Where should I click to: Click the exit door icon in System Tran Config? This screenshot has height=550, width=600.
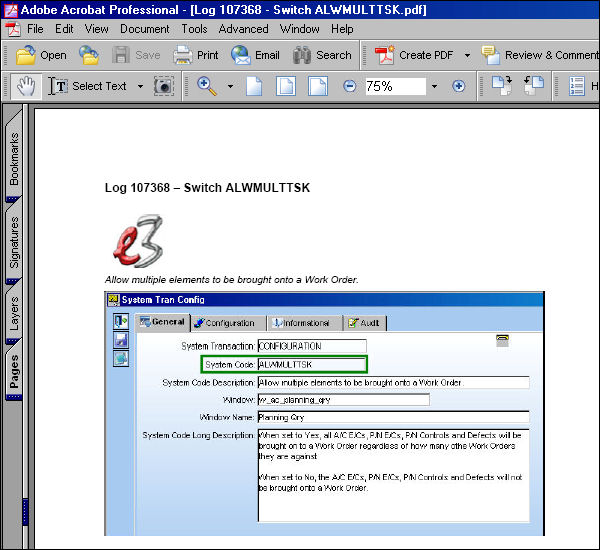tap(121, 321)
